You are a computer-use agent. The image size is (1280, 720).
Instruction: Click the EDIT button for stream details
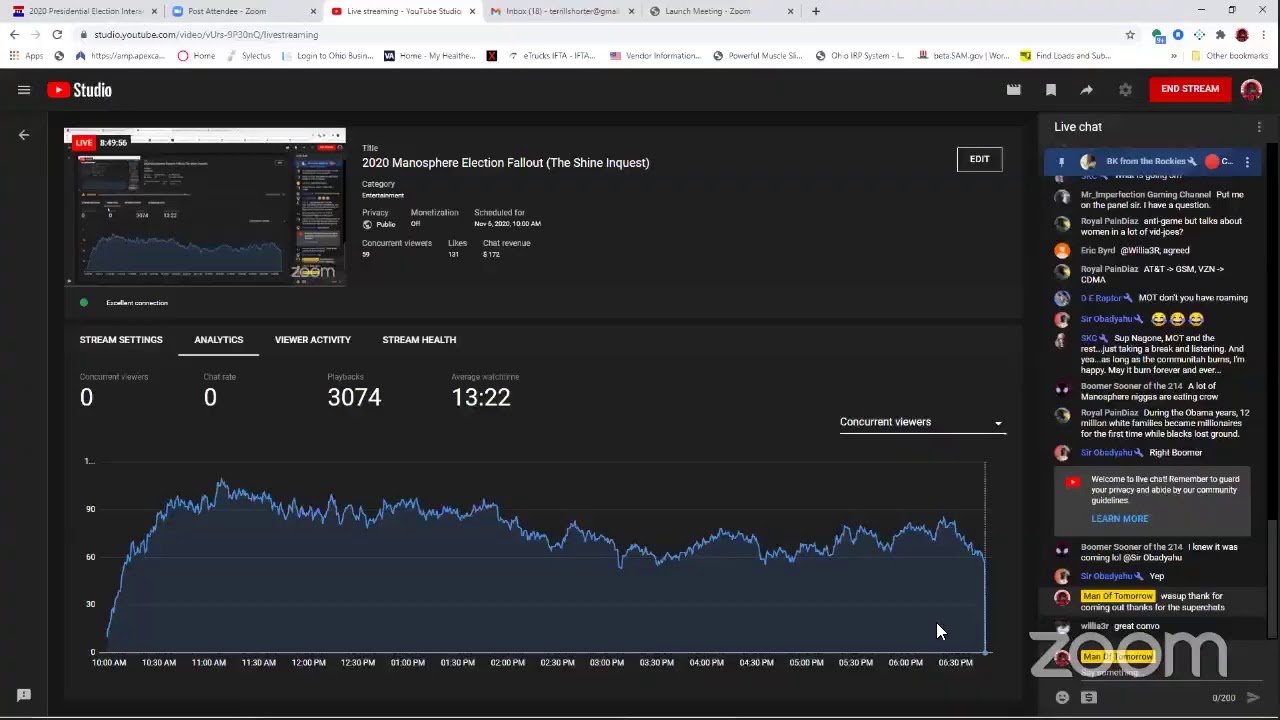[x=979, y=159]
